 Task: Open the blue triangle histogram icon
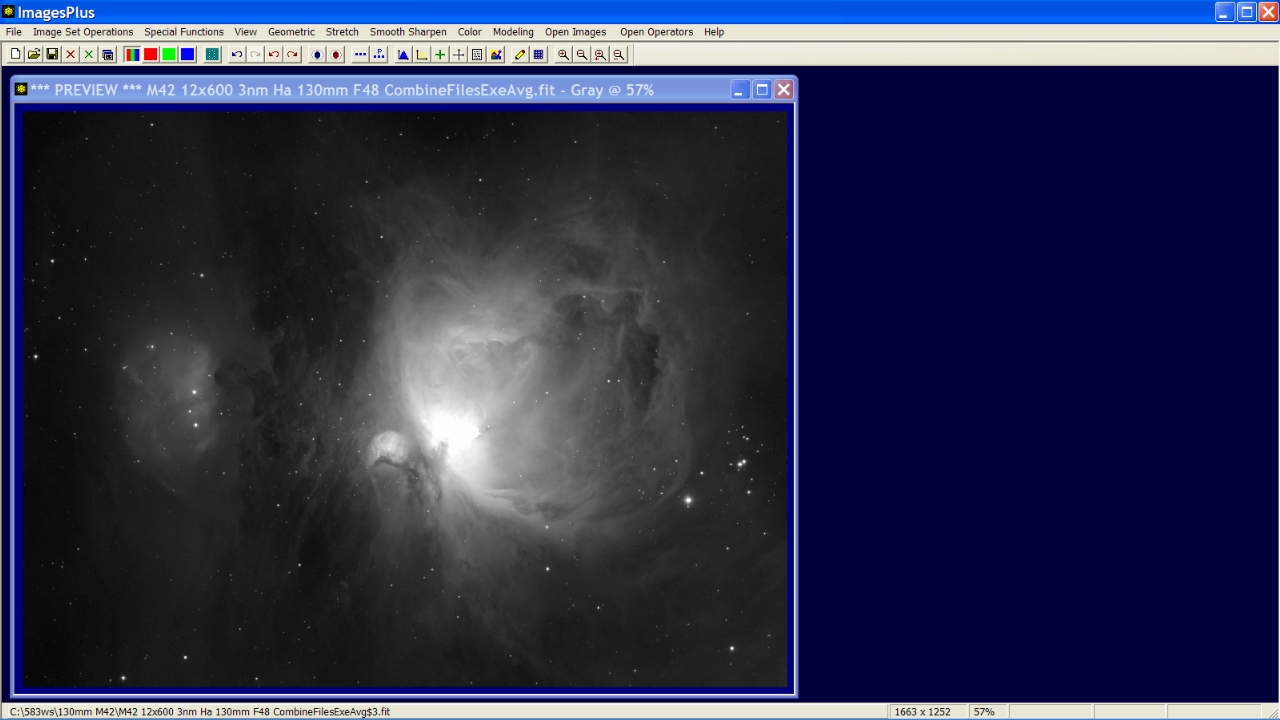[403, 54]
